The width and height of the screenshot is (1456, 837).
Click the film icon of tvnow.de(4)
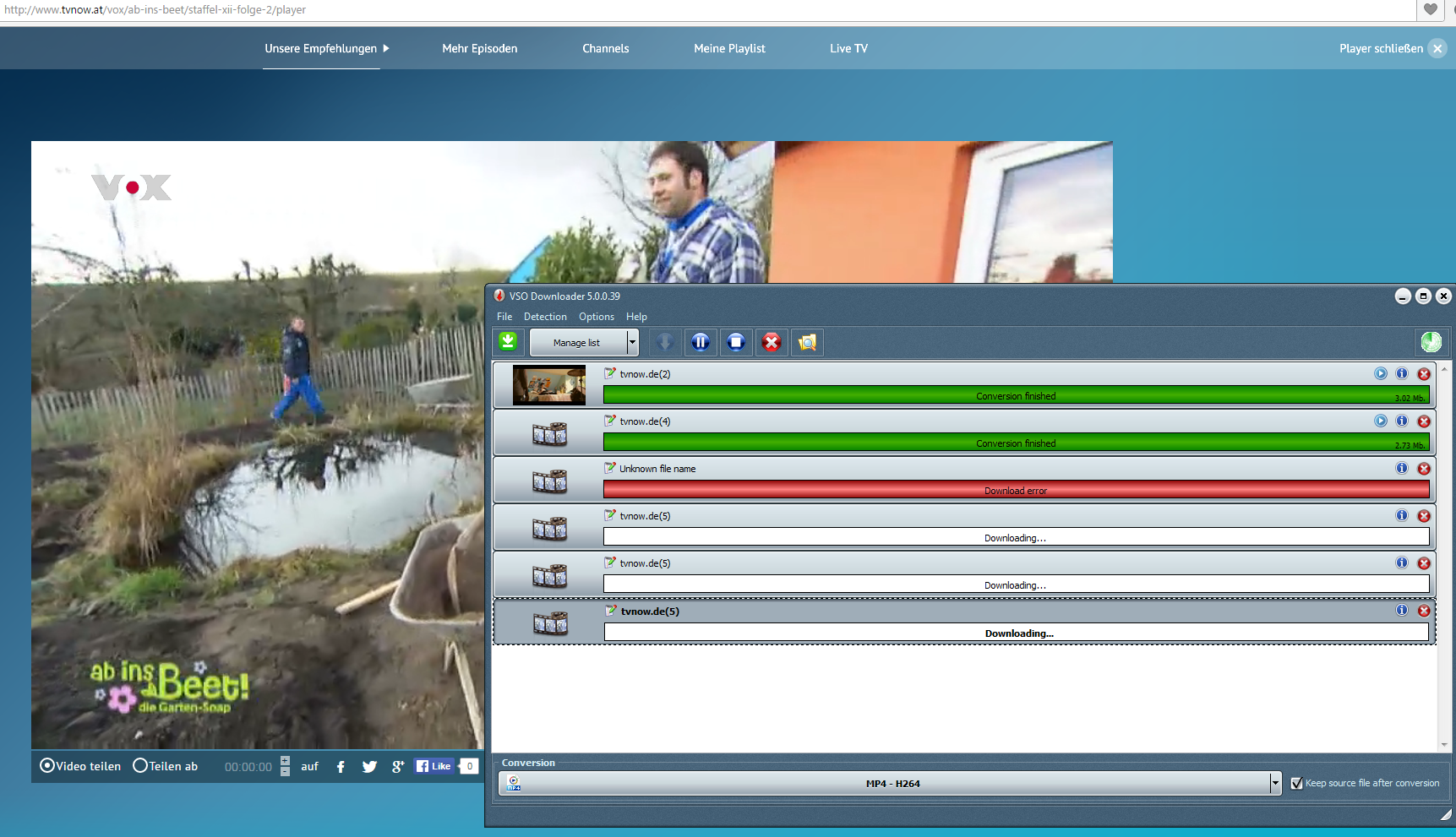[x=549, y=434]
